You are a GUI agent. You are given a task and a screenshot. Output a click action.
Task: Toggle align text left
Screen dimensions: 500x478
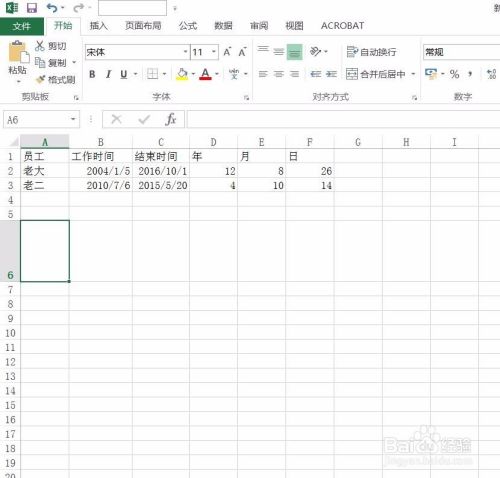pyautogui.click(x=263, y=74)
